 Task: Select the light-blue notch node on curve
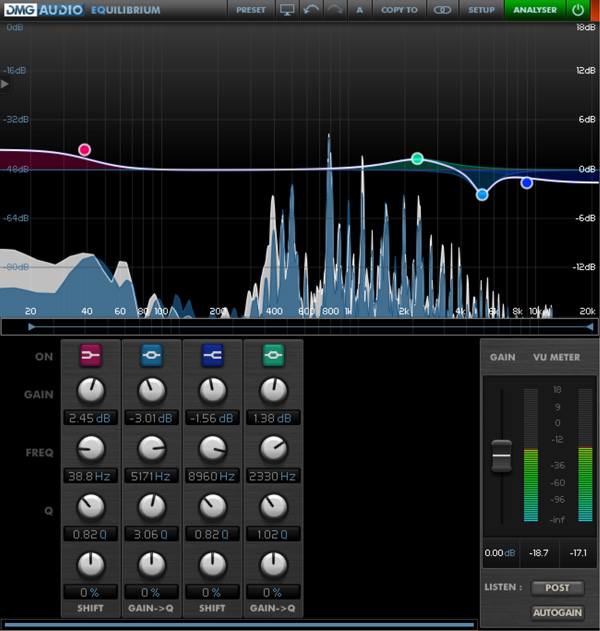(x=482, y=195)
